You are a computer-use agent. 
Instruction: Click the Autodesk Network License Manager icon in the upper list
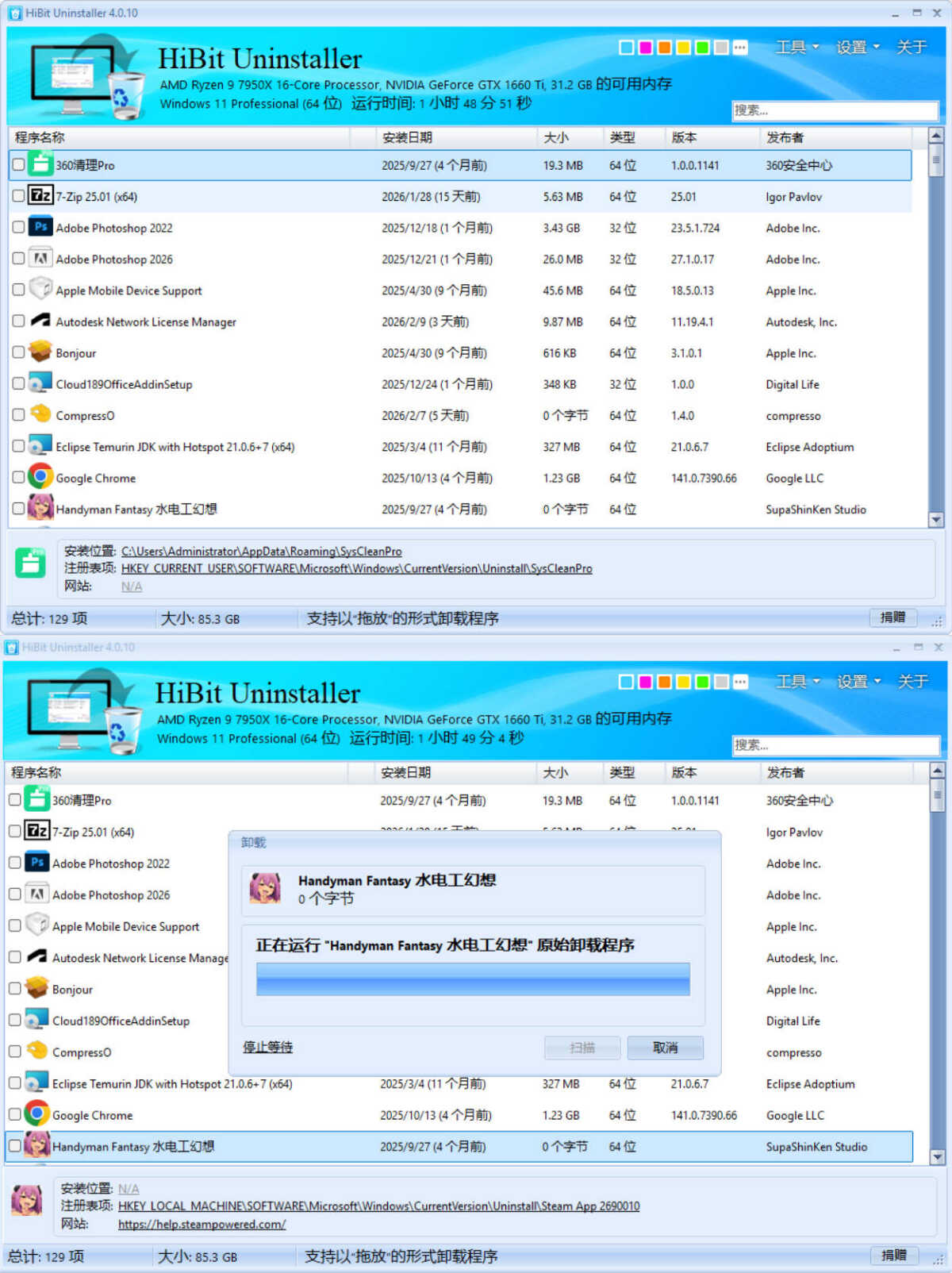(40, 321)
